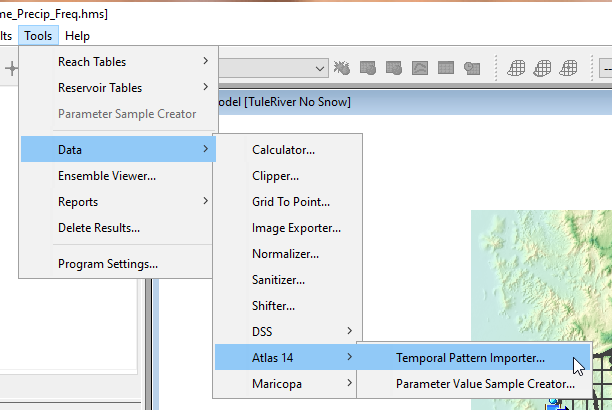Expand the Maricopa submenu arrow

point(350,383)
